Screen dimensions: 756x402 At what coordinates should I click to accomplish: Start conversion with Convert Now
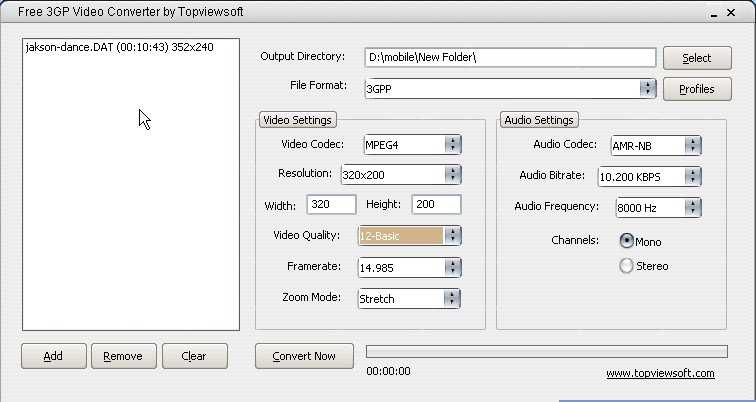304,356
